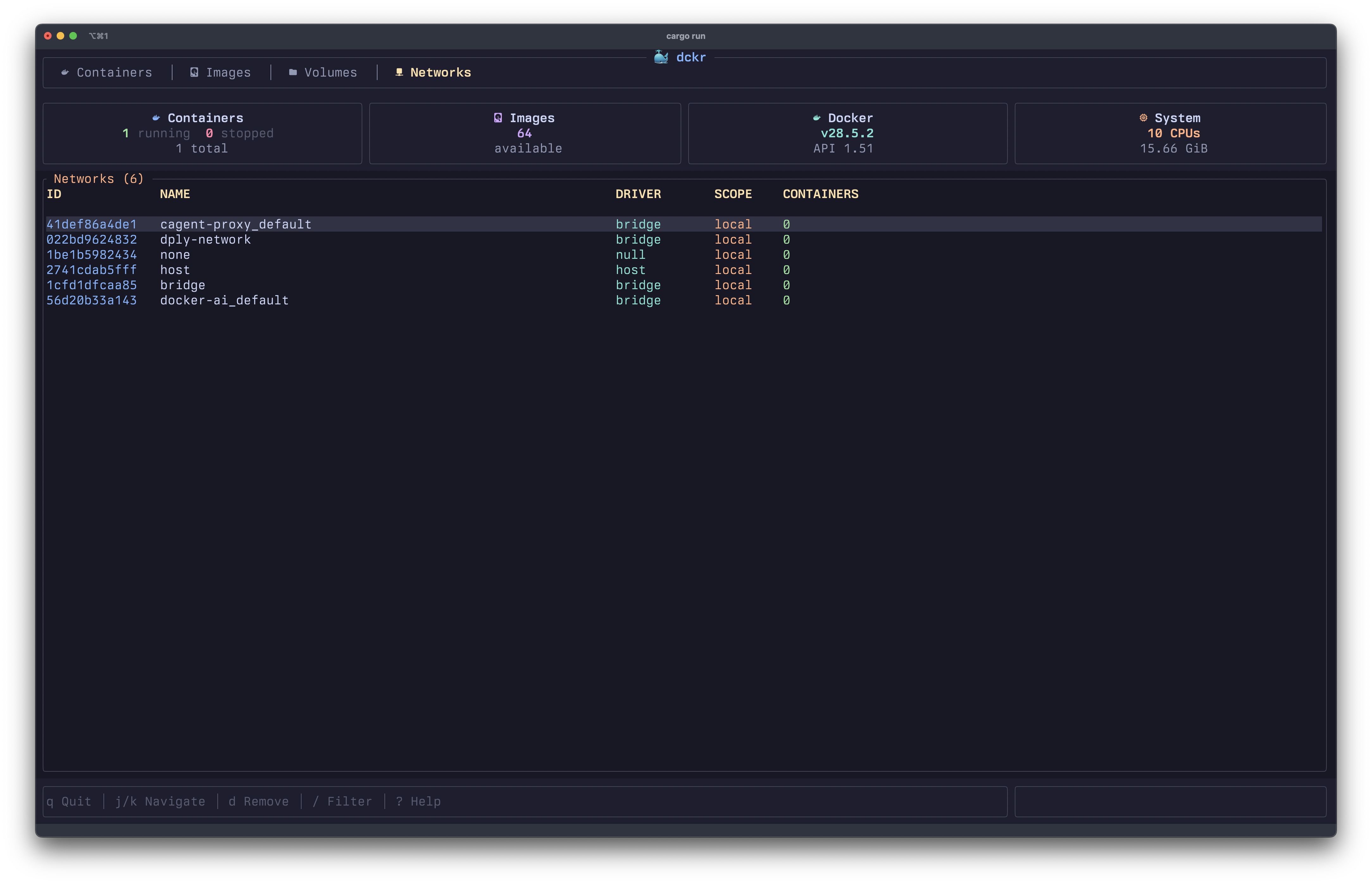Click the '? Help' shortcut hint
This screenshot has width=1372, height=884.
[418, 801]
